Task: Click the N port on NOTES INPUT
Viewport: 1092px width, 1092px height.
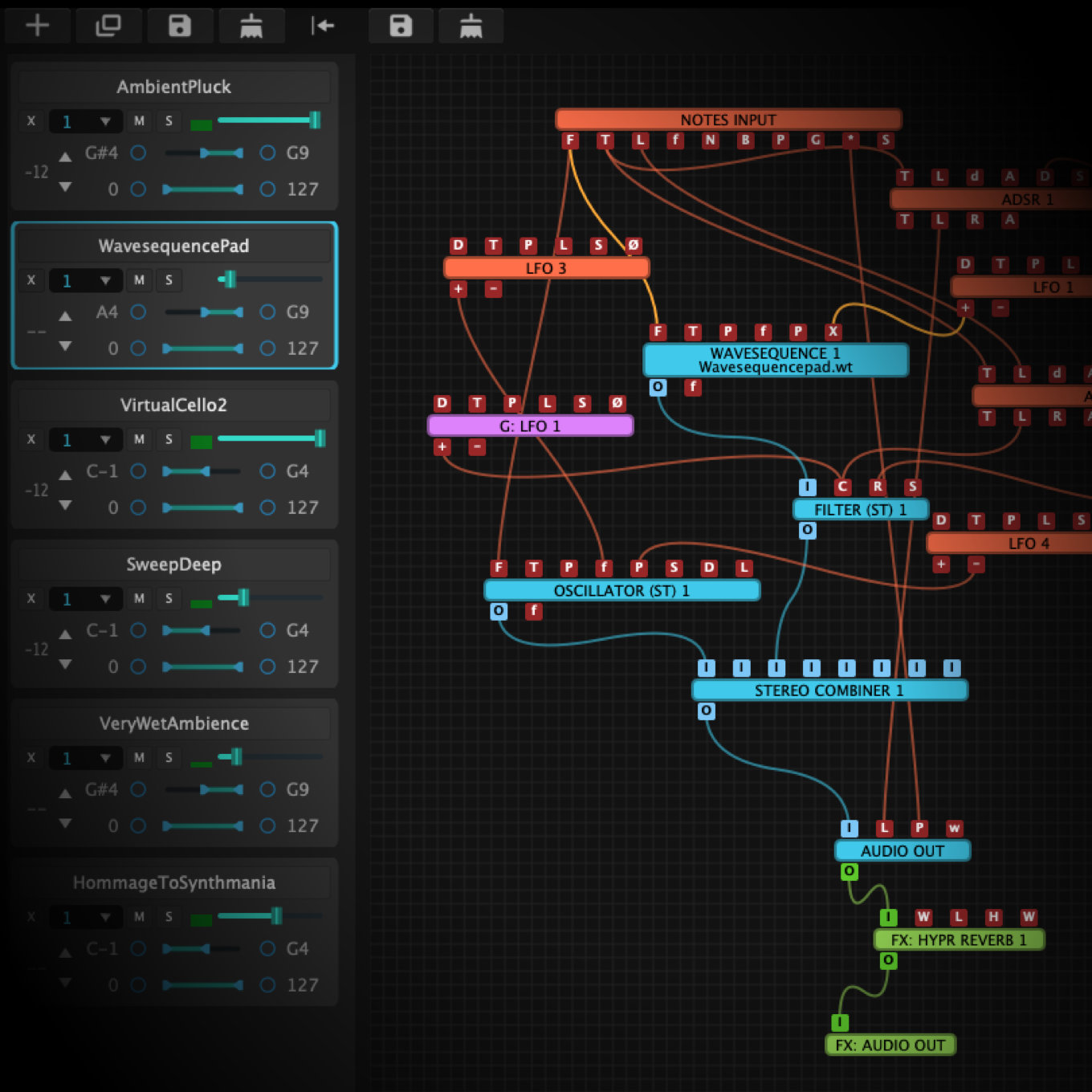Action: click(711, 141)
